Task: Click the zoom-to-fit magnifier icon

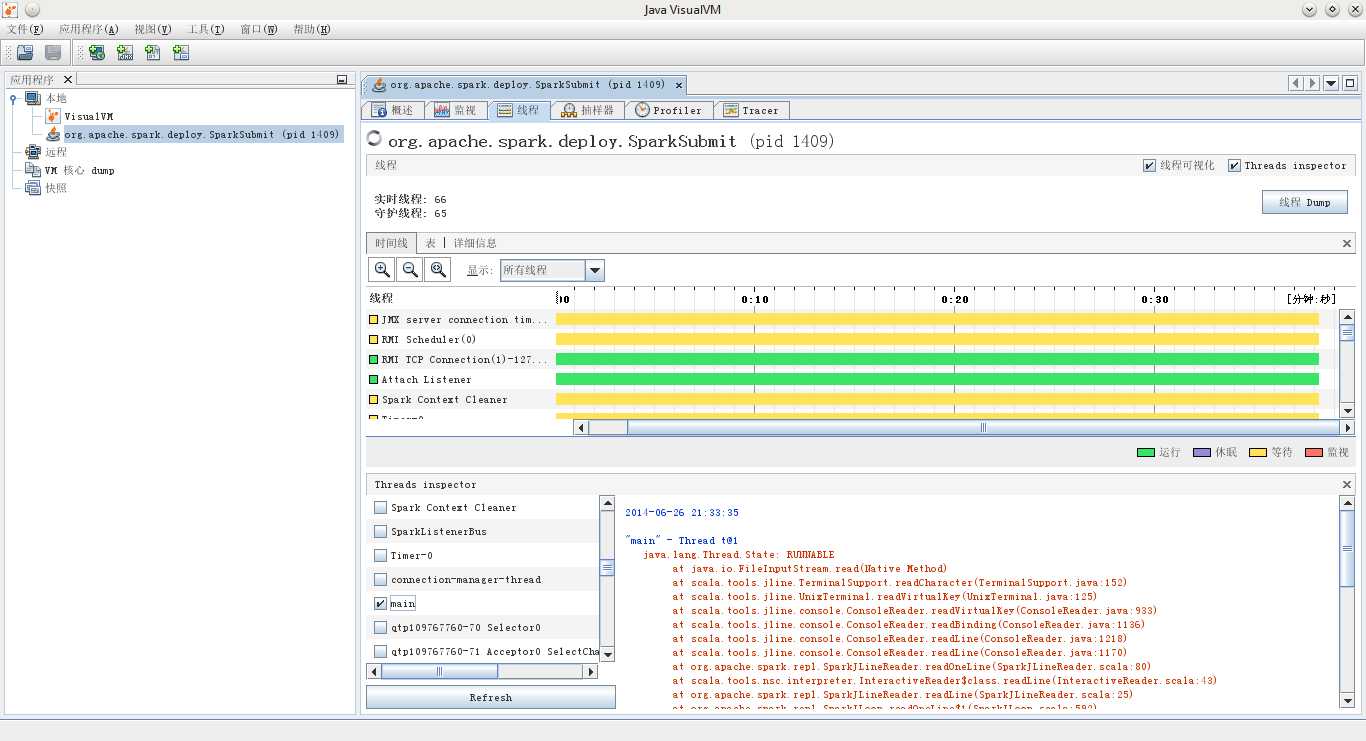Action: coord(438,269)
